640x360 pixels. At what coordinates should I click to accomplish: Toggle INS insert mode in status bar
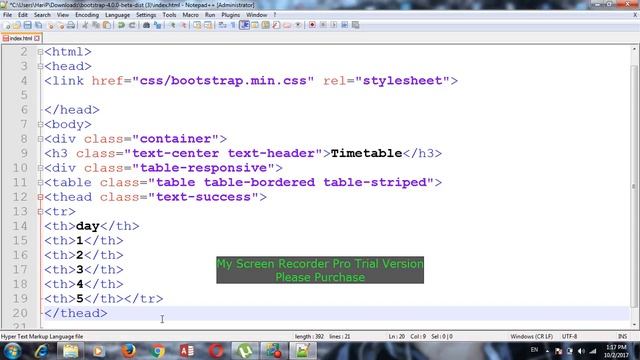pyautogui.click(x=622, y=336)
